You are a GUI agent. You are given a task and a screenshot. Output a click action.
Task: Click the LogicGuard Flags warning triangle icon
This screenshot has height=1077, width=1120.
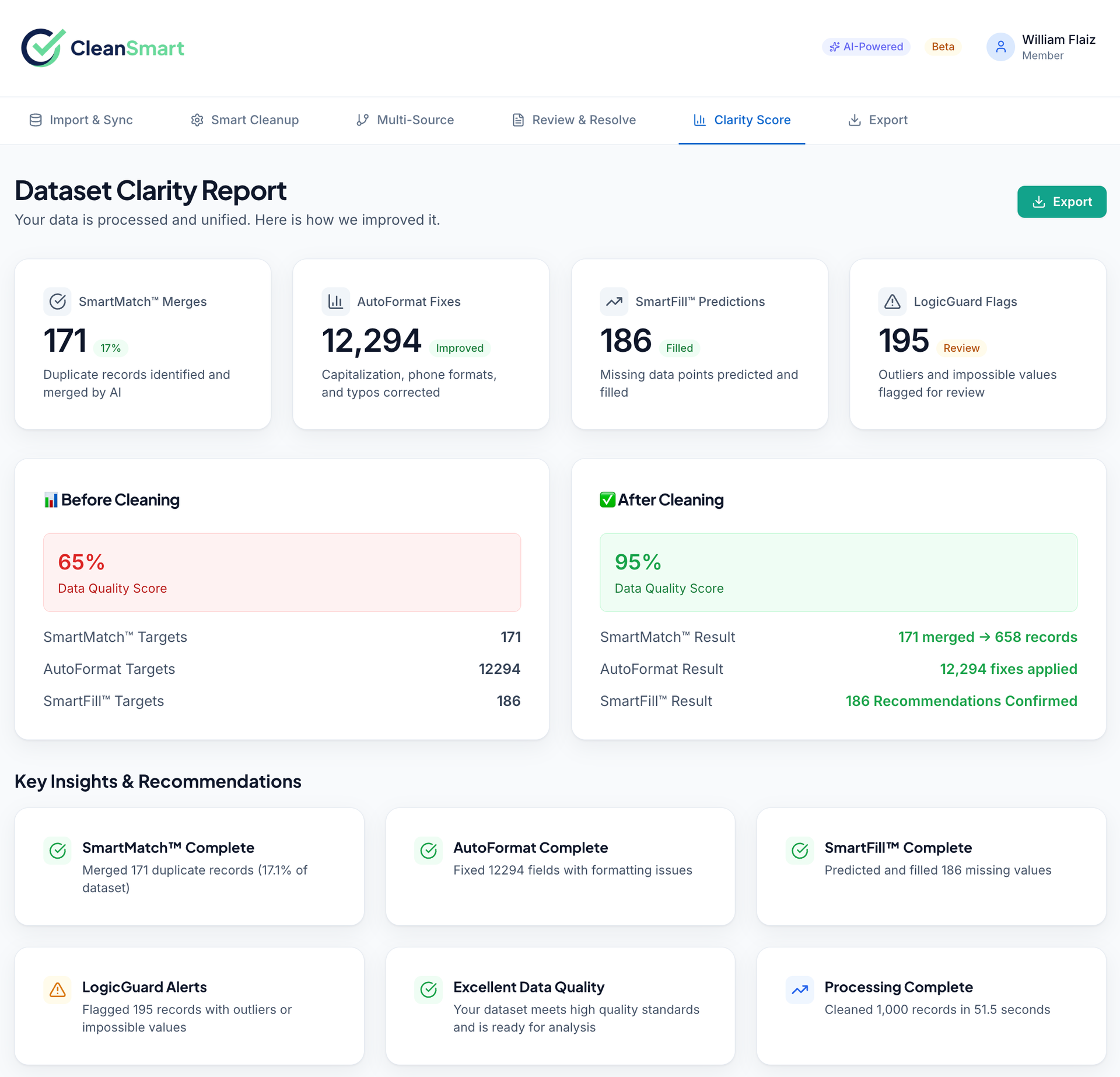coord(892,301)
